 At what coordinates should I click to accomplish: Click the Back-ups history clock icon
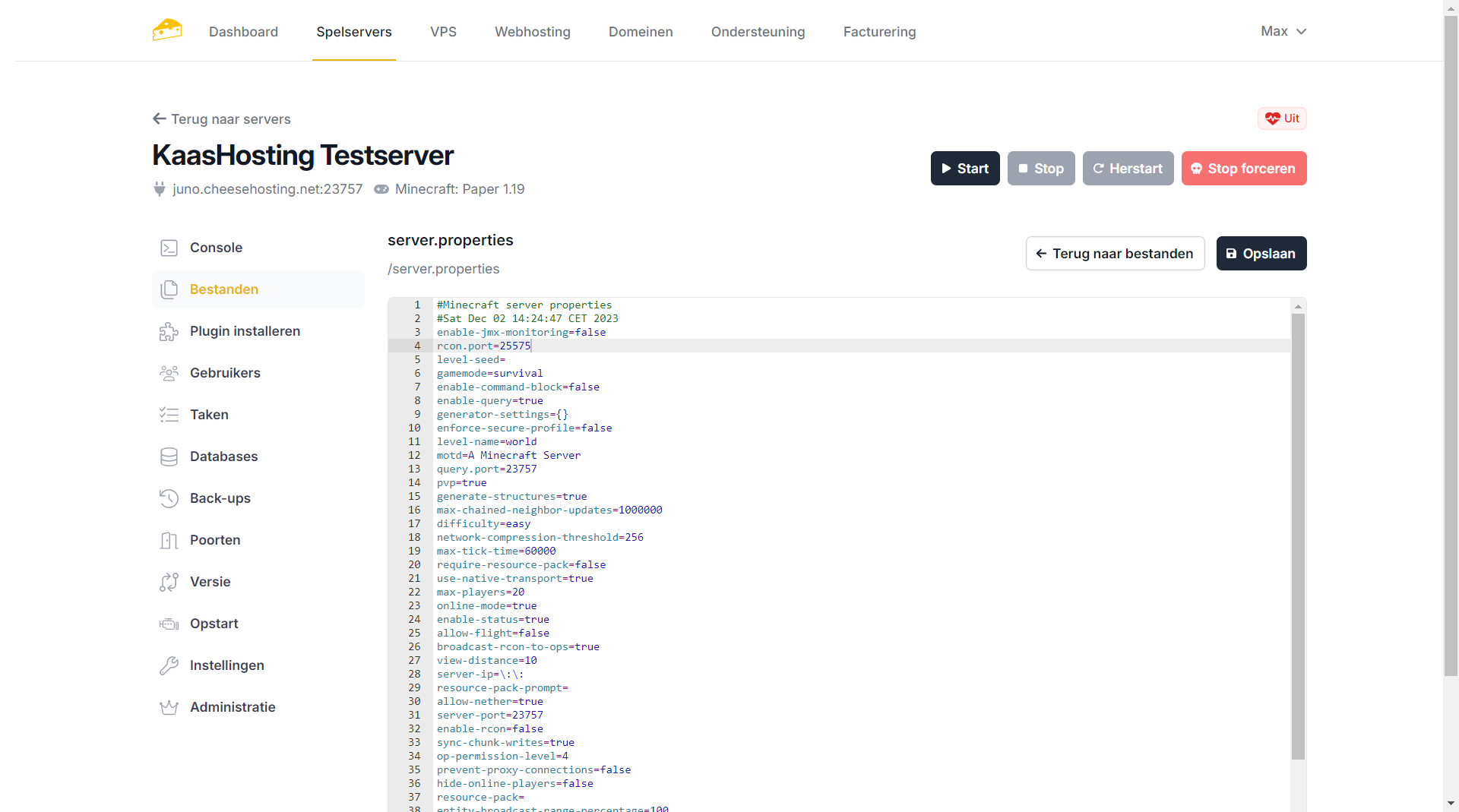pos(169,498)
